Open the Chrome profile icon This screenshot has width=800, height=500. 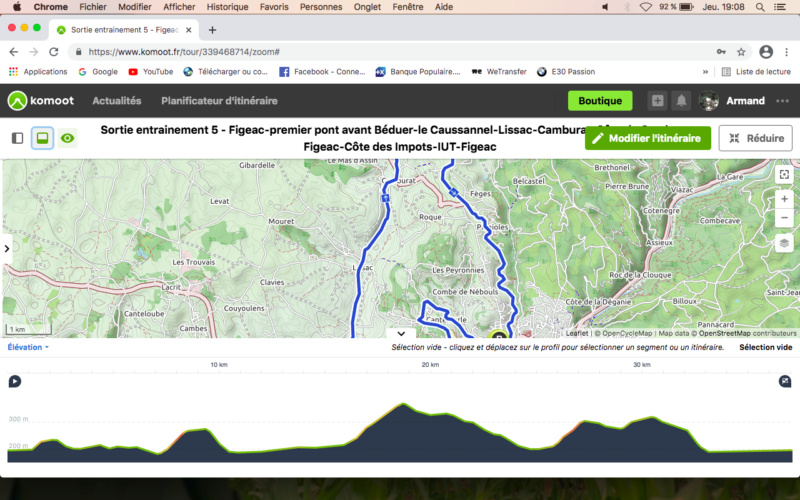tap(766, 52)
